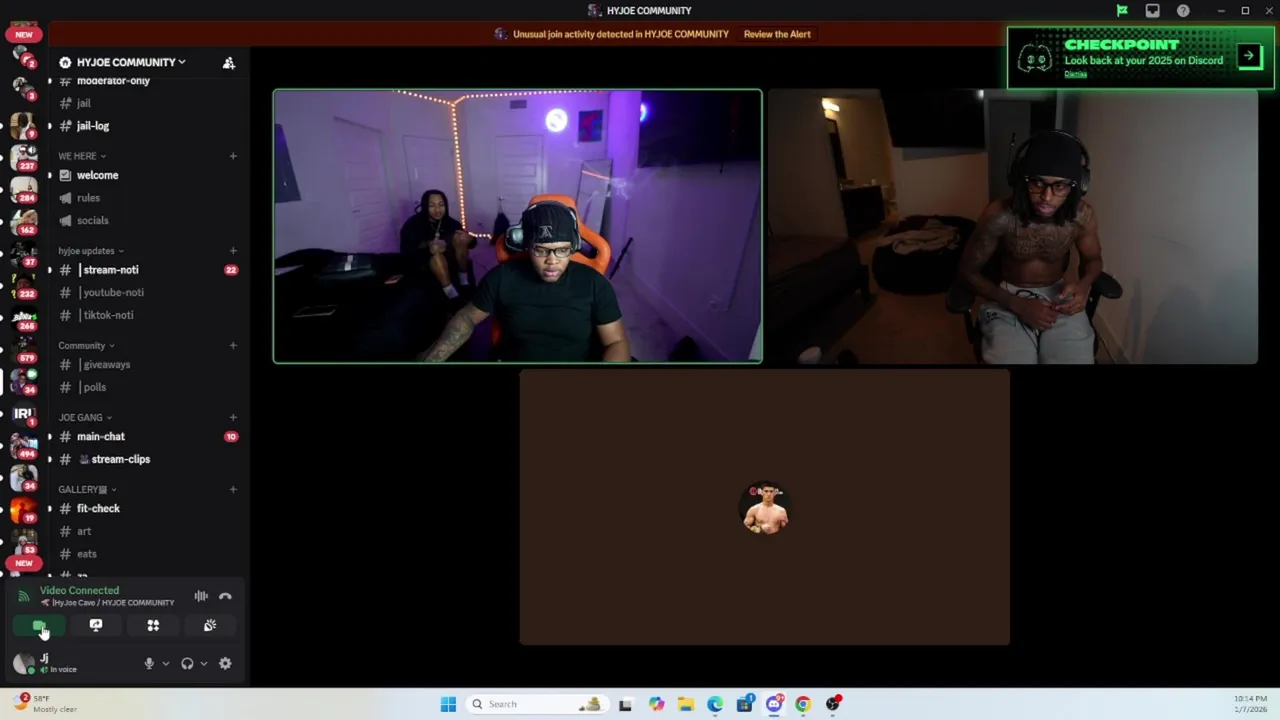
Task: Open the connection quality signal icon
Action: point(24,596)
